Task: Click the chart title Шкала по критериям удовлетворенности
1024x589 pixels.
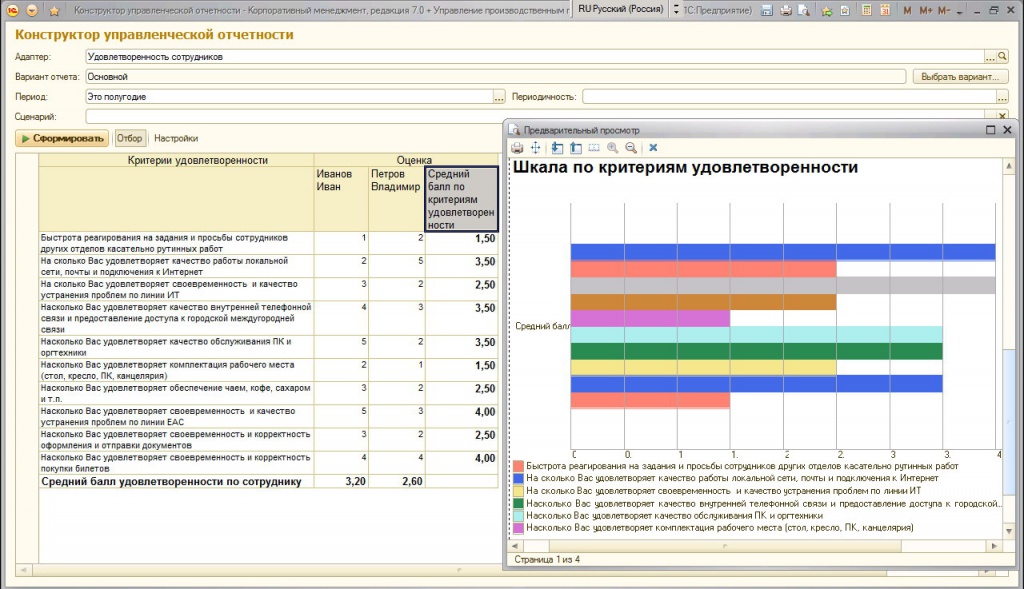Action: coord(685,168)
